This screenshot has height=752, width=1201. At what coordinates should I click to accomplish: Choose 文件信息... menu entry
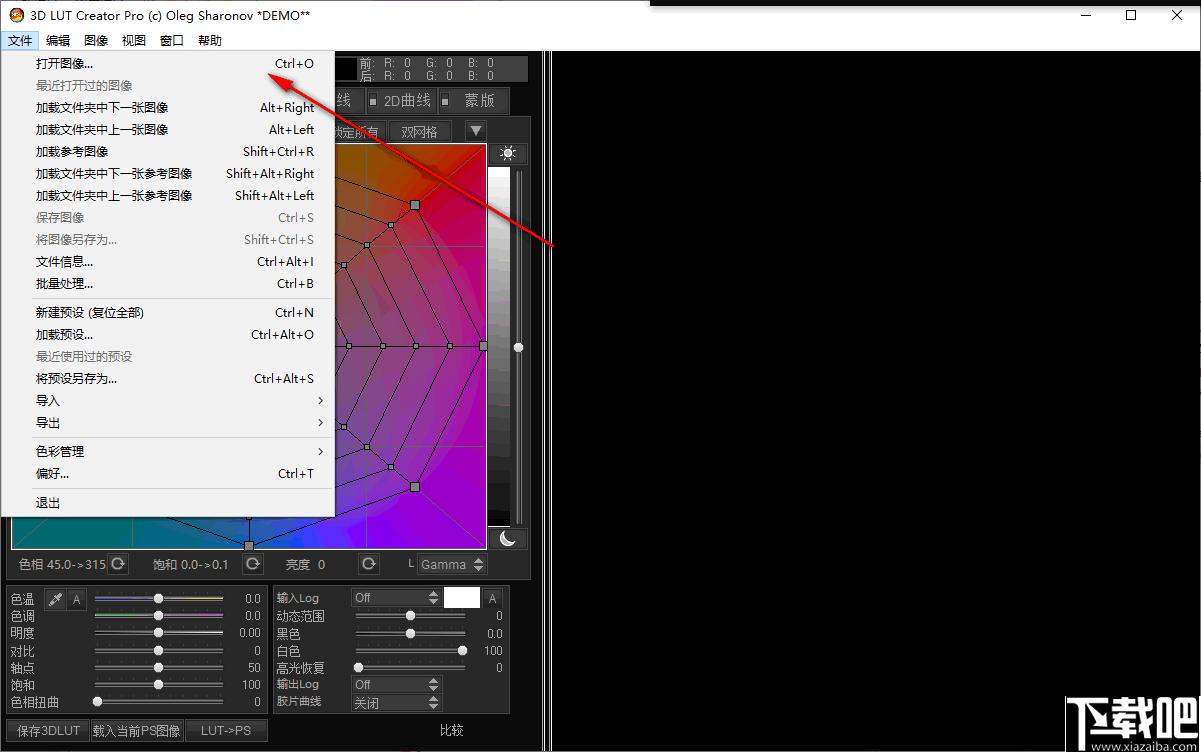168,261
